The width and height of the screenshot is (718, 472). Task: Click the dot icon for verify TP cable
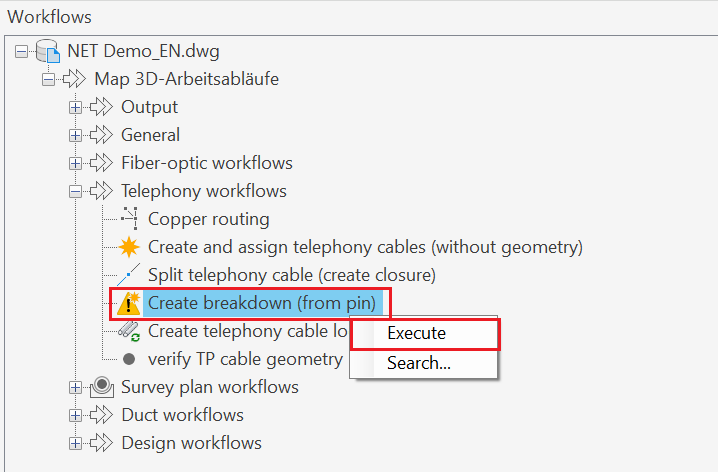[x=128, y=359]
